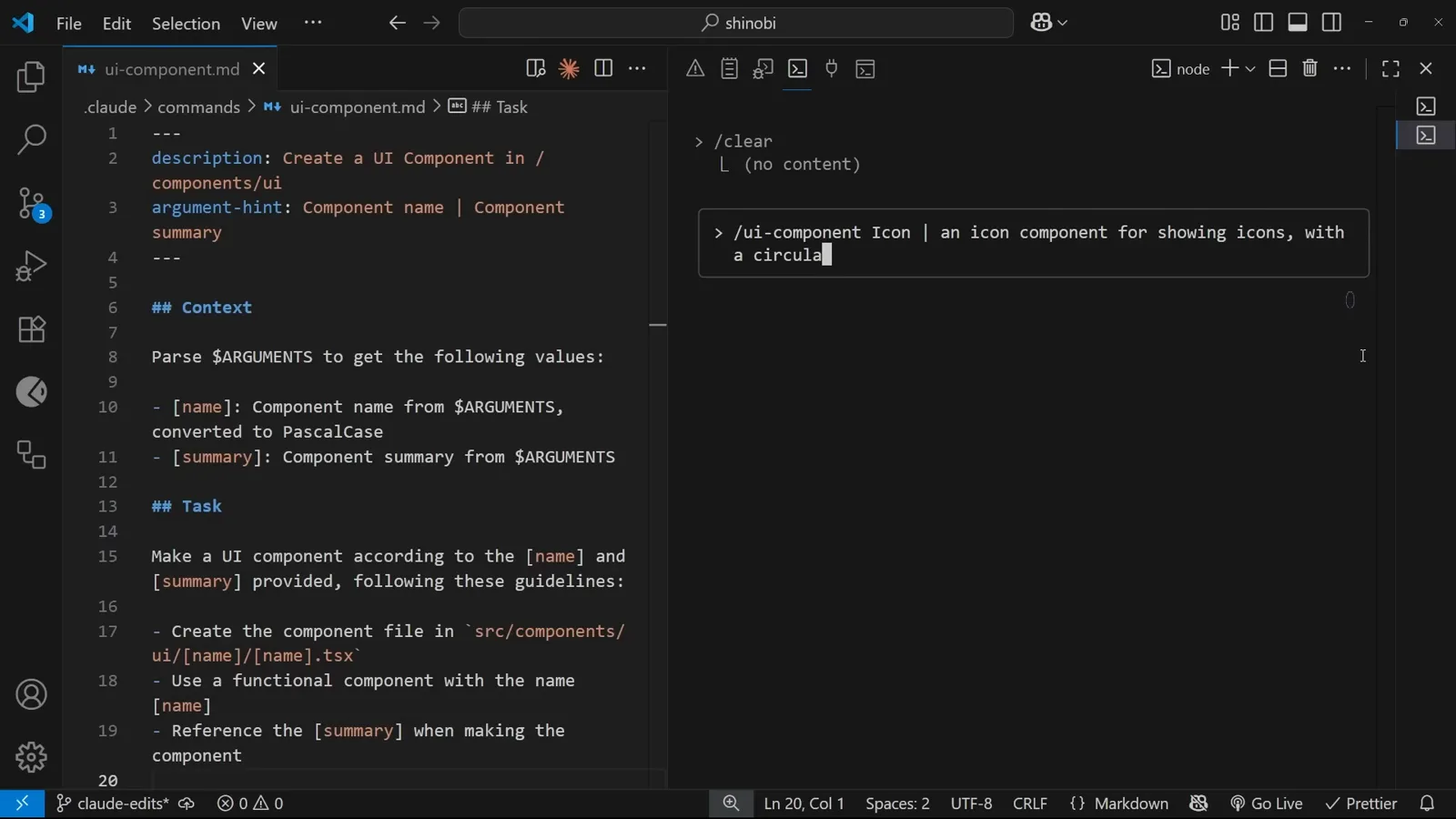Open the View menu
1456x819 pixels.
point(259,24)
